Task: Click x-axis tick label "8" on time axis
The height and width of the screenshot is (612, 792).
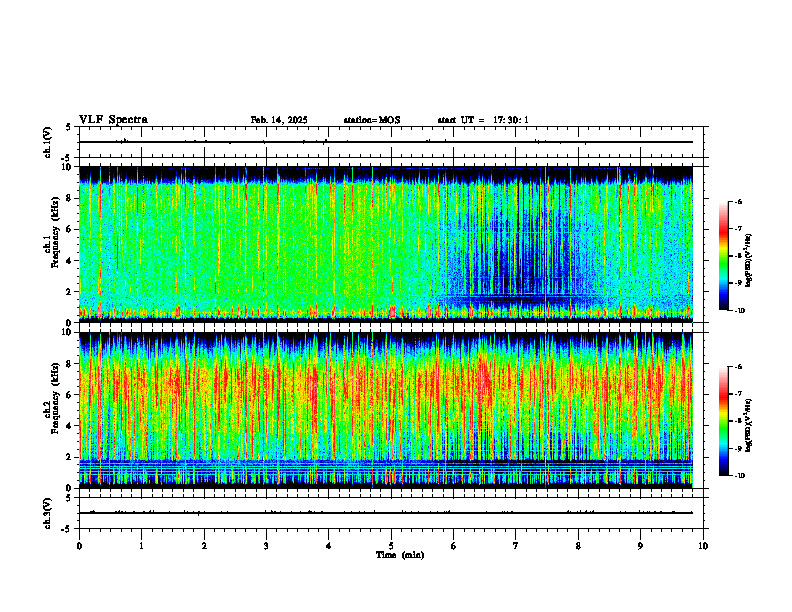Action: pos(578,546)
